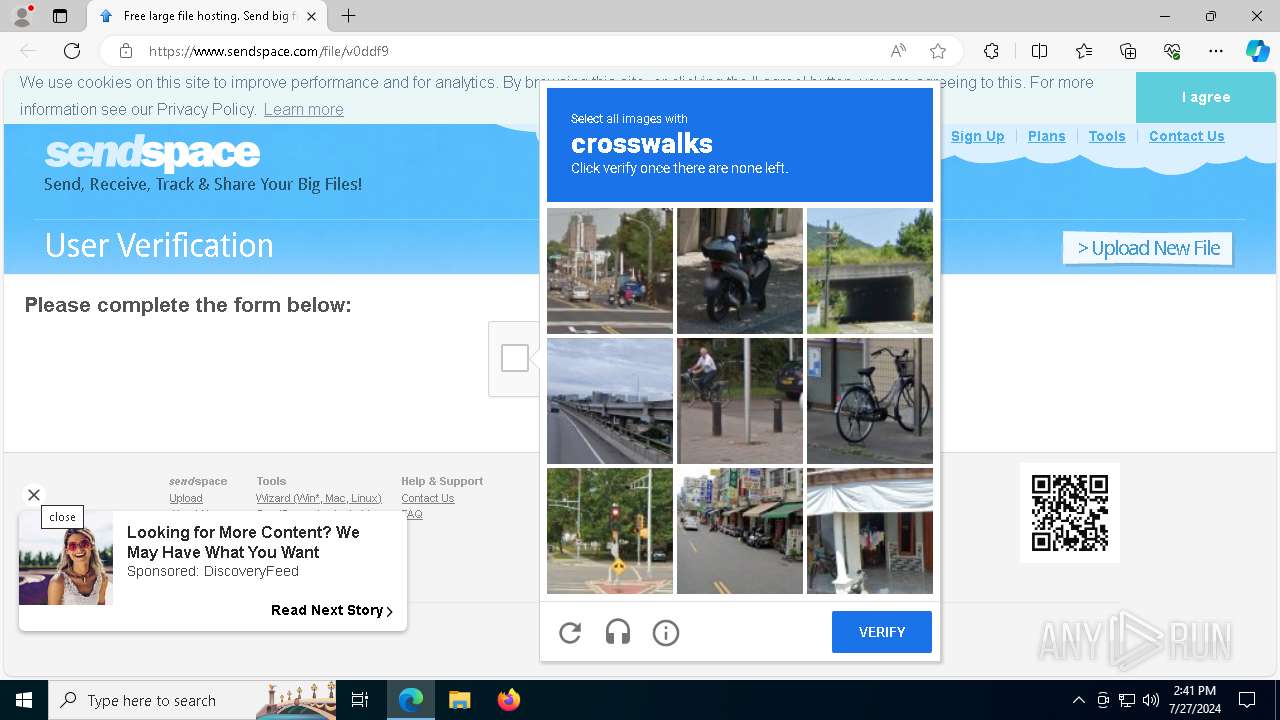Accept cookies with I agree button

tap(1206, 97)
